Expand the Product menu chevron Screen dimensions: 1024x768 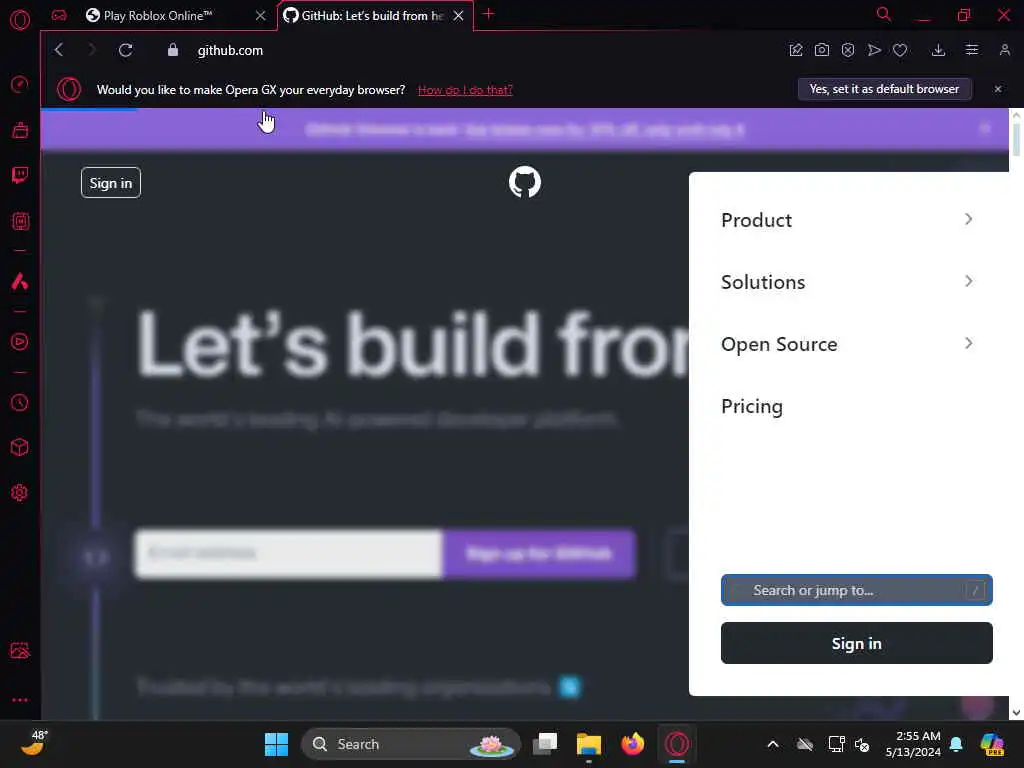(x=968, y=219)
